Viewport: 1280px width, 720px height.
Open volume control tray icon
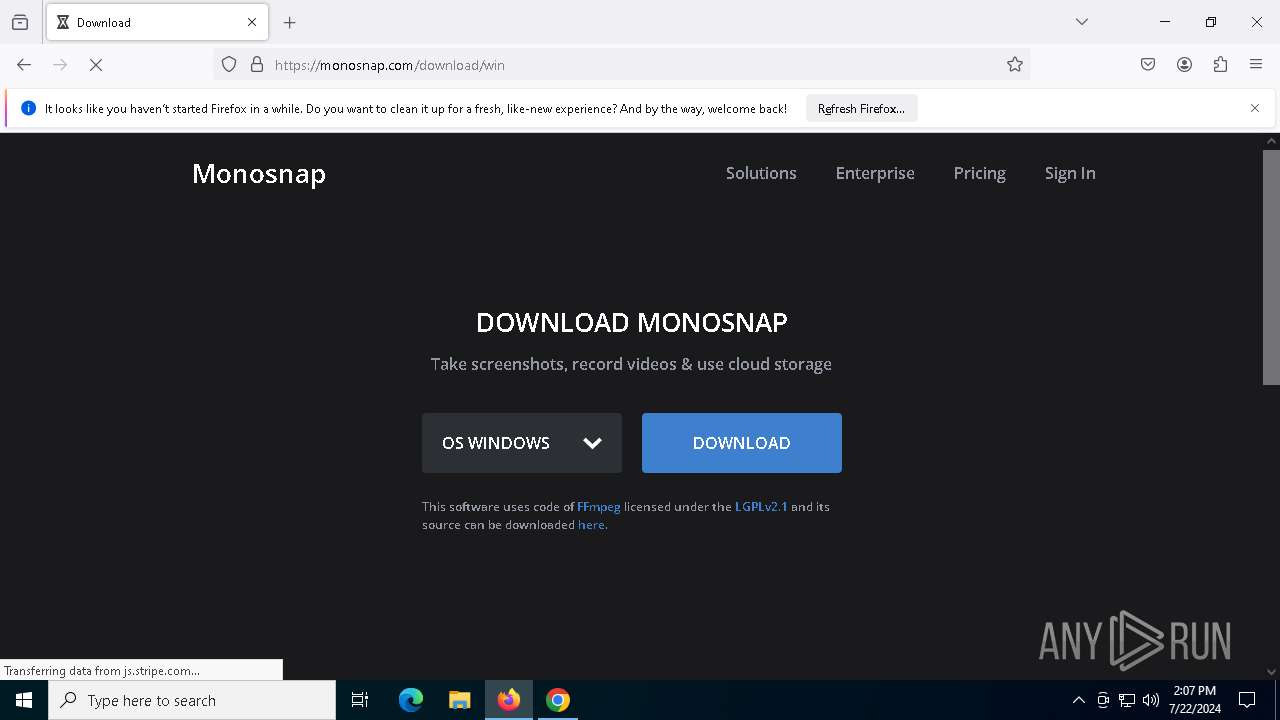pos(1151,700)
